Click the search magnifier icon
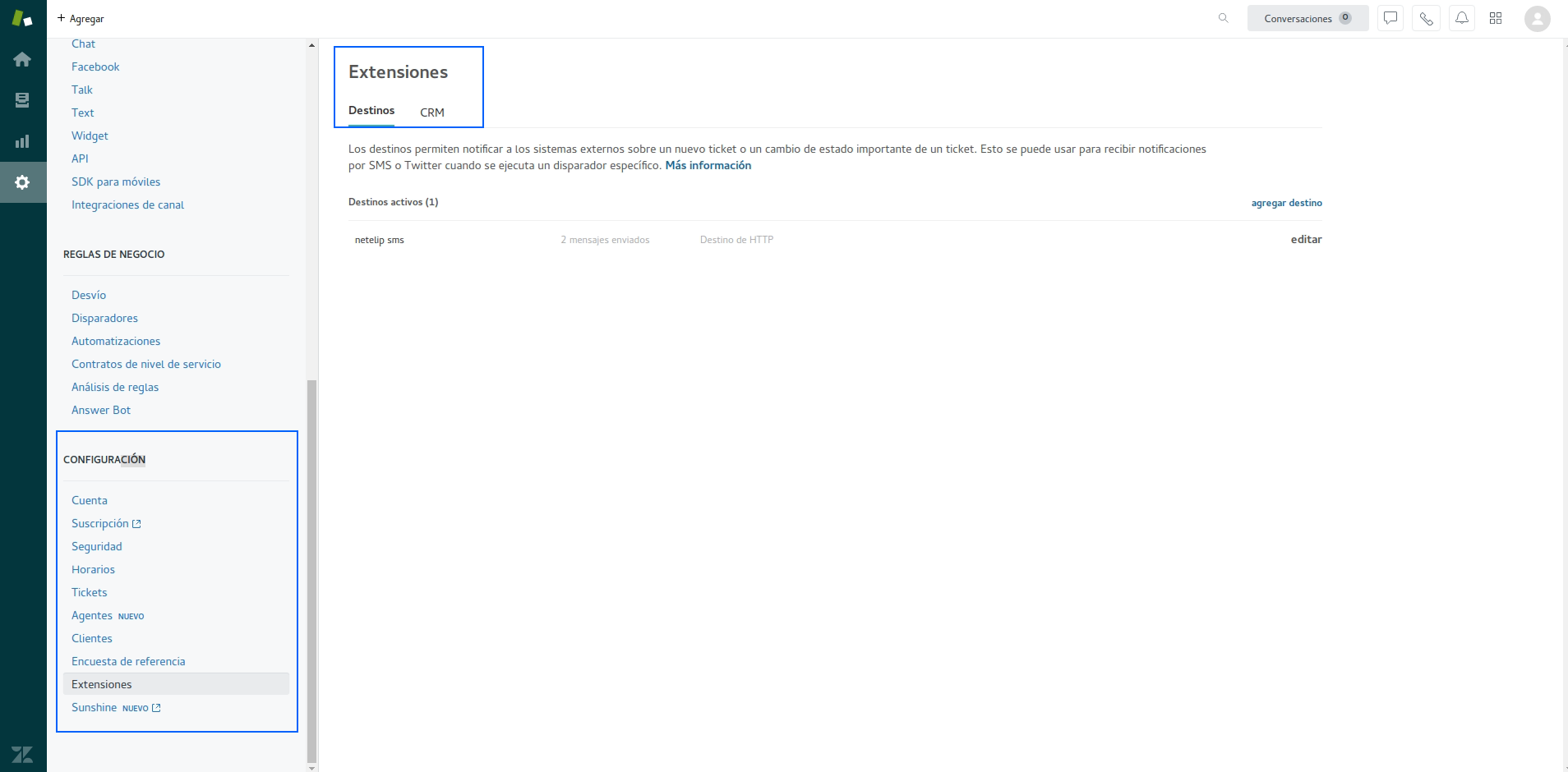The width and height of the screenshot is (1568, 772). 1223,18
